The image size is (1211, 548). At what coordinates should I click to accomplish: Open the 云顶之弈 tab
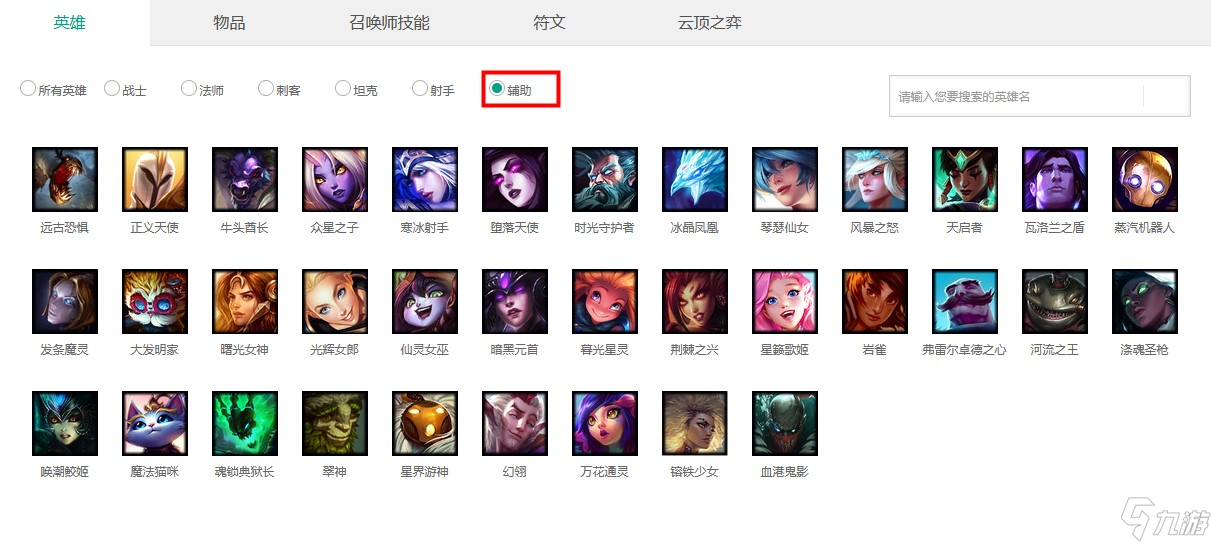point(710,22)
